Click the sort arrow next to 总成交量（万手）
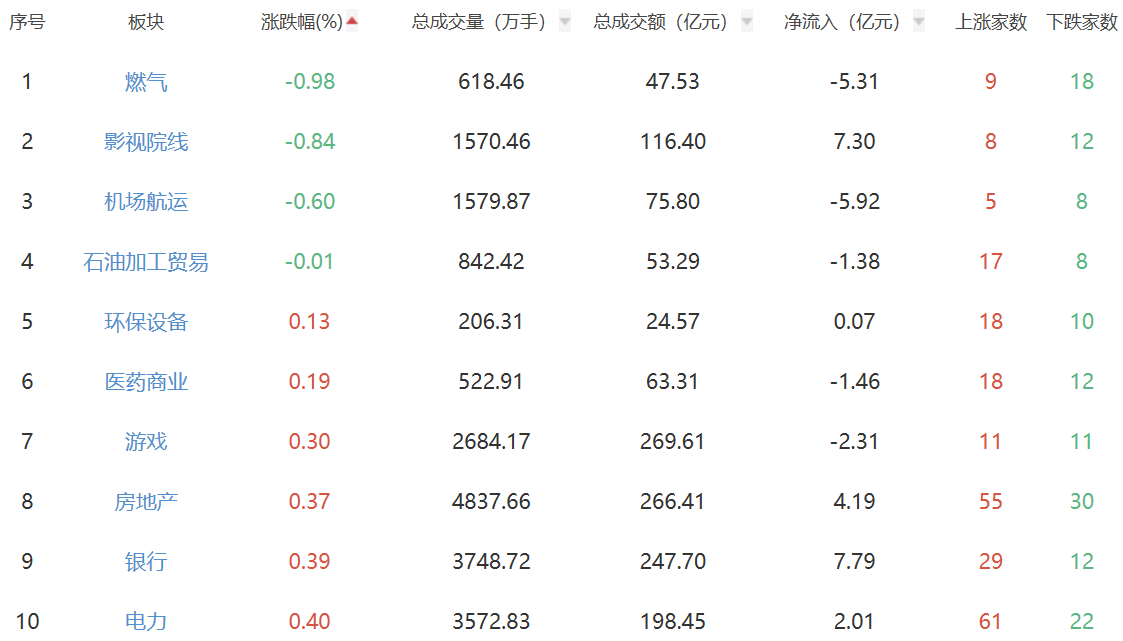The height and width of the screenshot is (641, 1123). (x=565, y=22)
